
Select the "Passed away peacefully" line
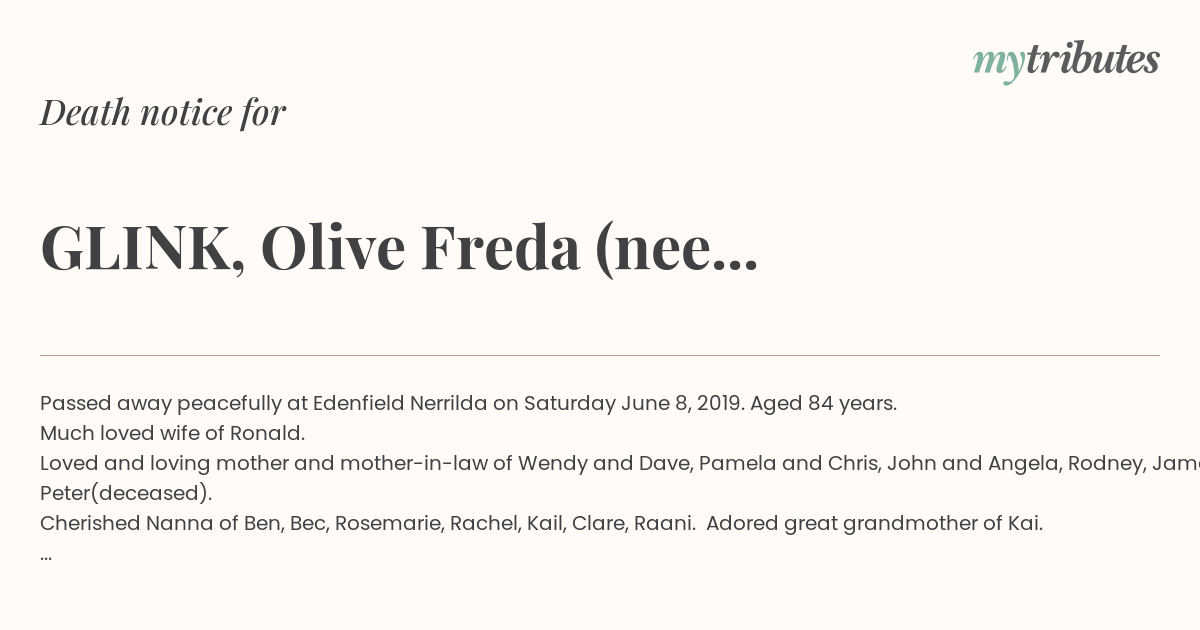tap(468, 404)
